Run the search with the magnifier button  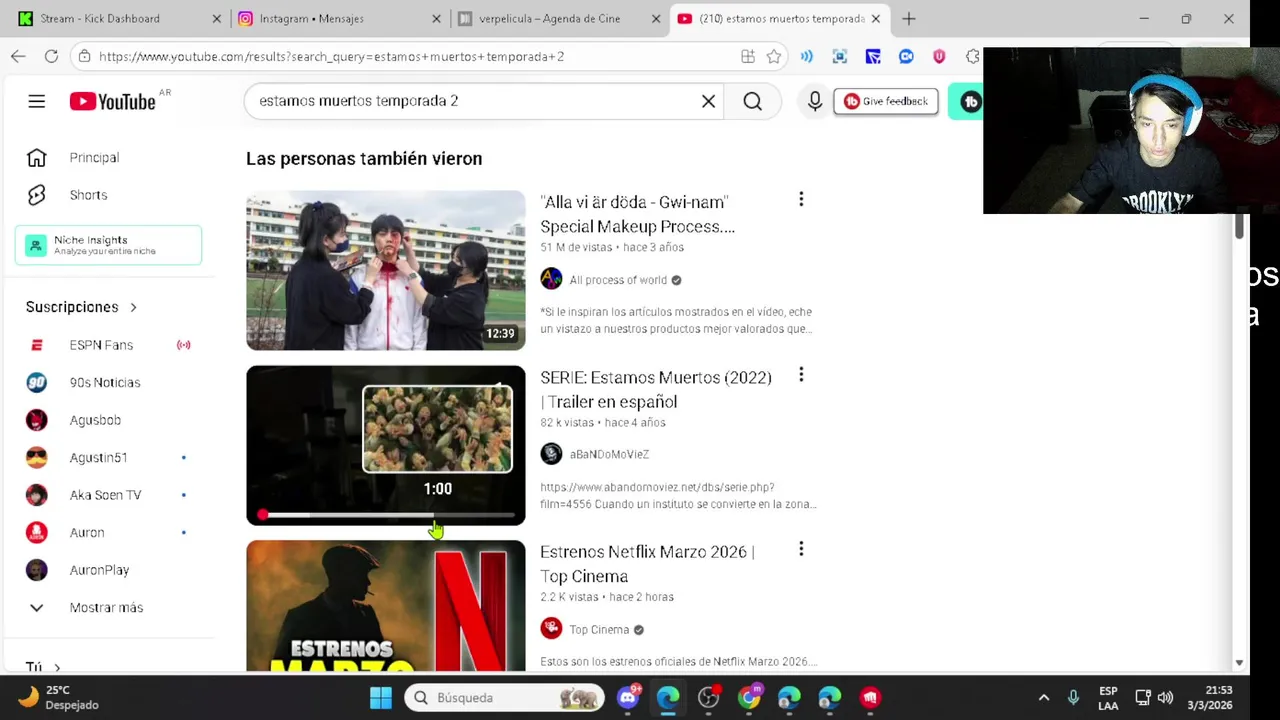coord(753,101)
